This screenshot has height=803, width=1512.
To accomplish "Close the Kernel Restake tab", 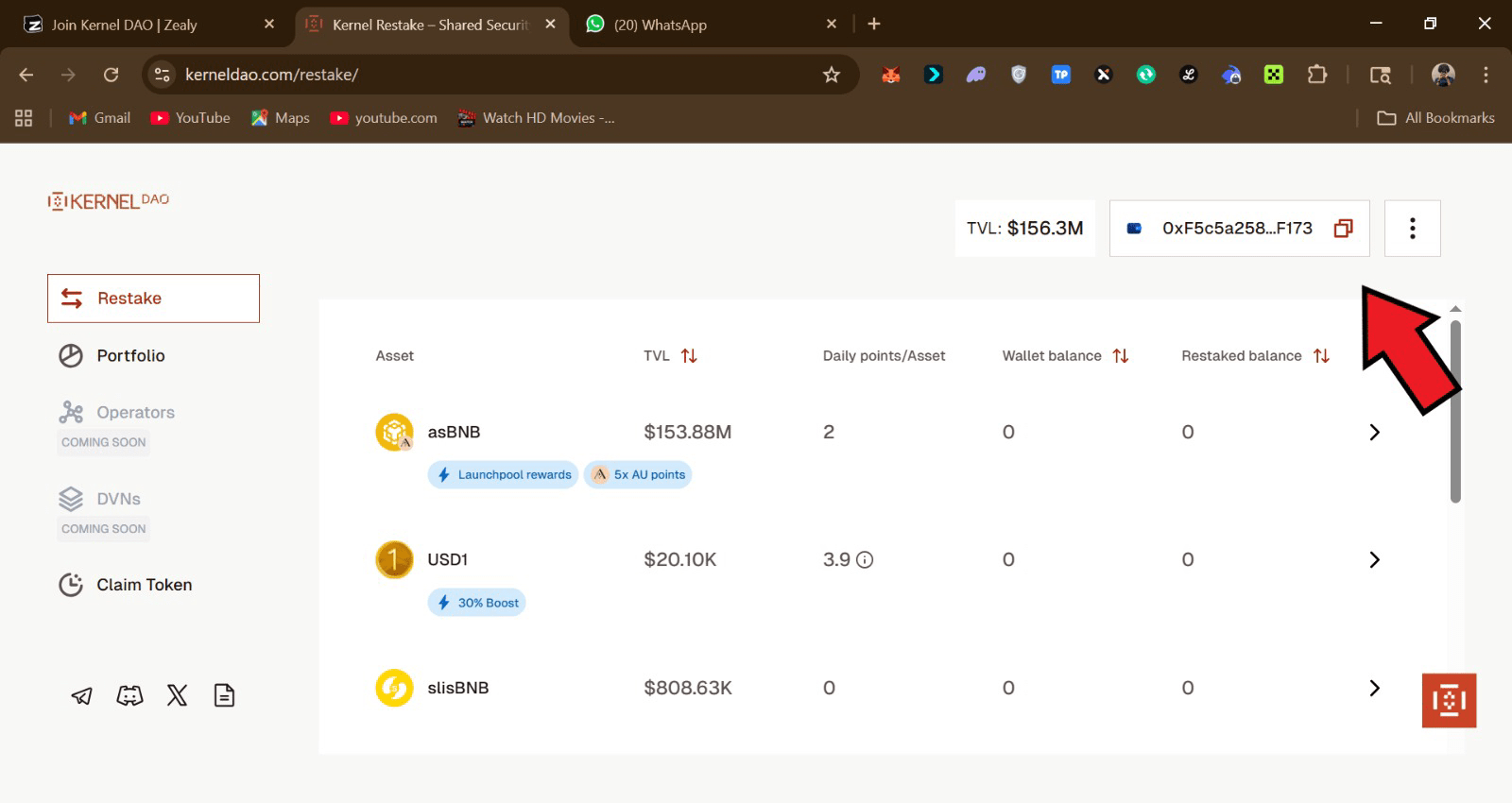I will point(551,25).
